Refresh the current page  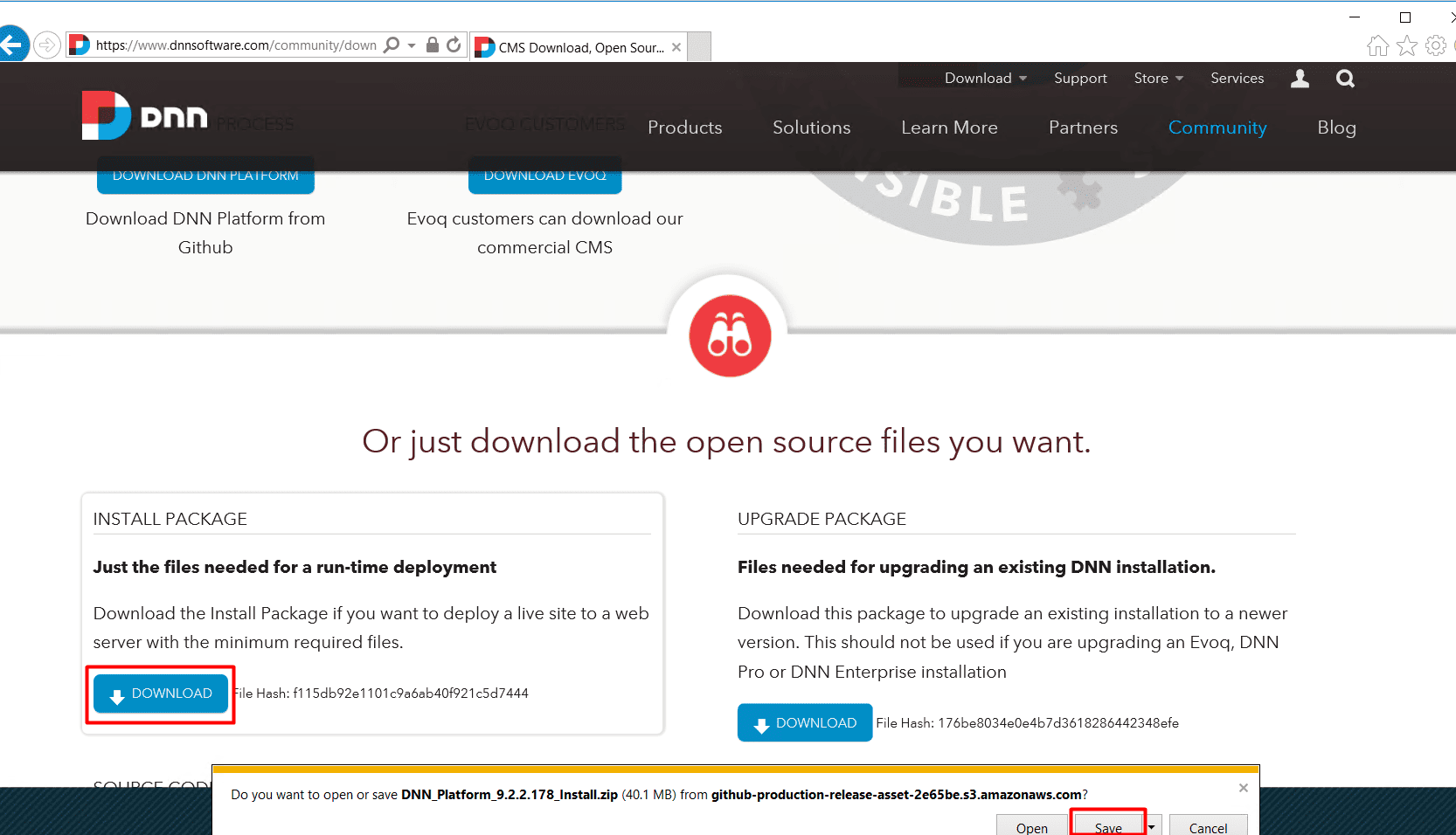point(454,45)
